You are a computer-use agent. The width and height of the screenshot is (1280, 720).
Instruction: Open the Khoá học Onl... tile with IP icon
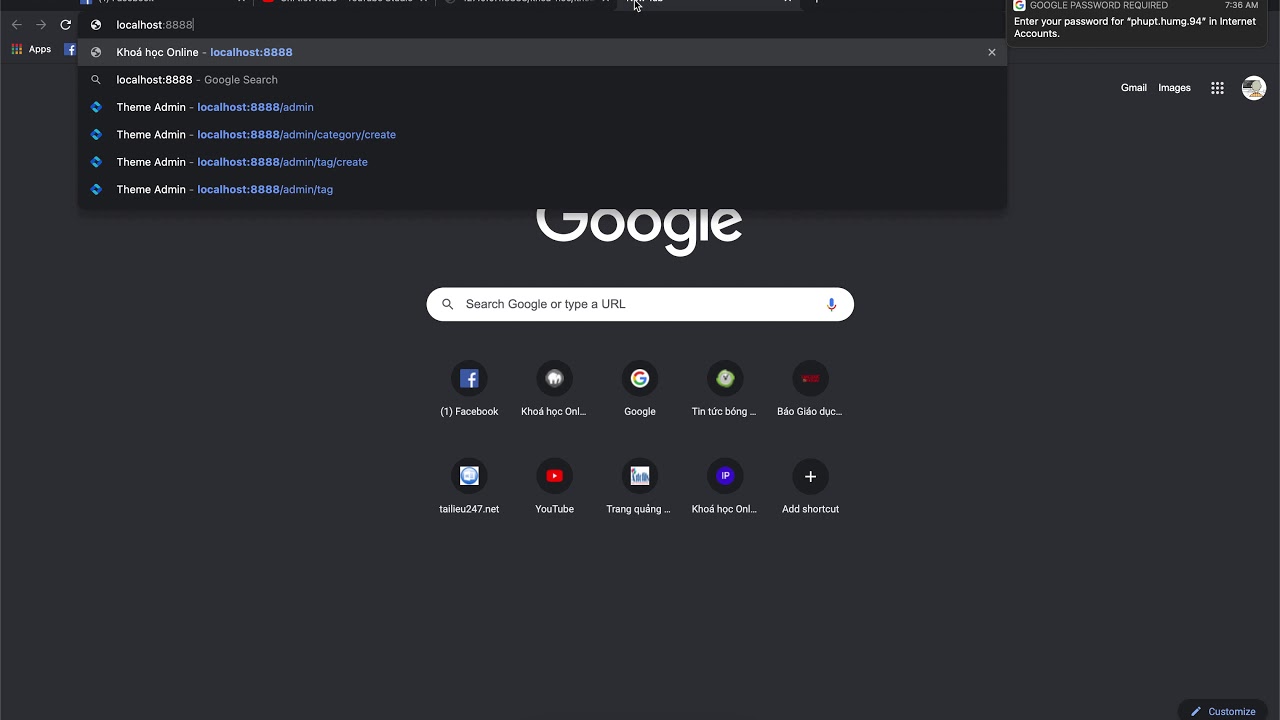pyautogui.click(x=725, y=487)
